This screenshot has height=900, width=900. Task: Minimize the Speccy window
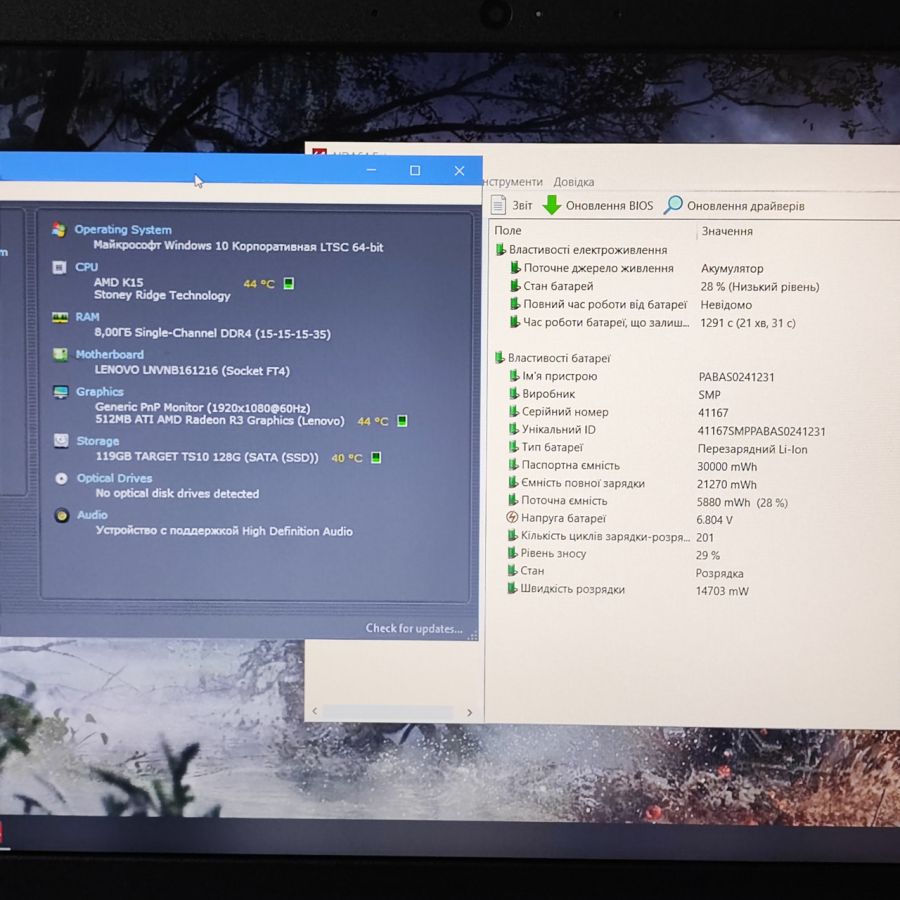pyautogui.click(x=371, y=170)
